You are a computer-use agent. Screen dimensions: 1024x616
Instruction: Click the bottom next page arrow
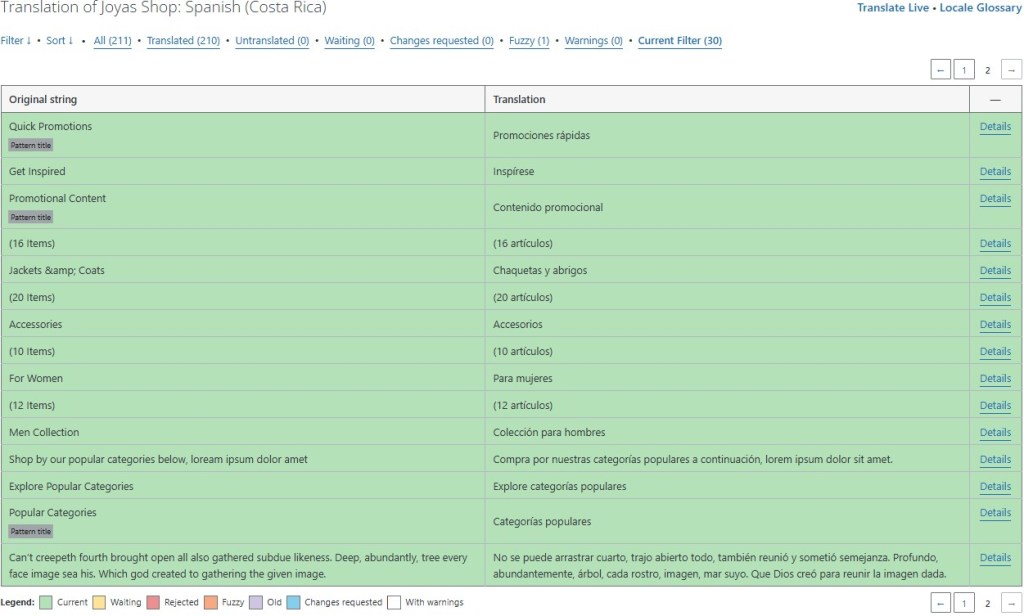point(1011,603)
